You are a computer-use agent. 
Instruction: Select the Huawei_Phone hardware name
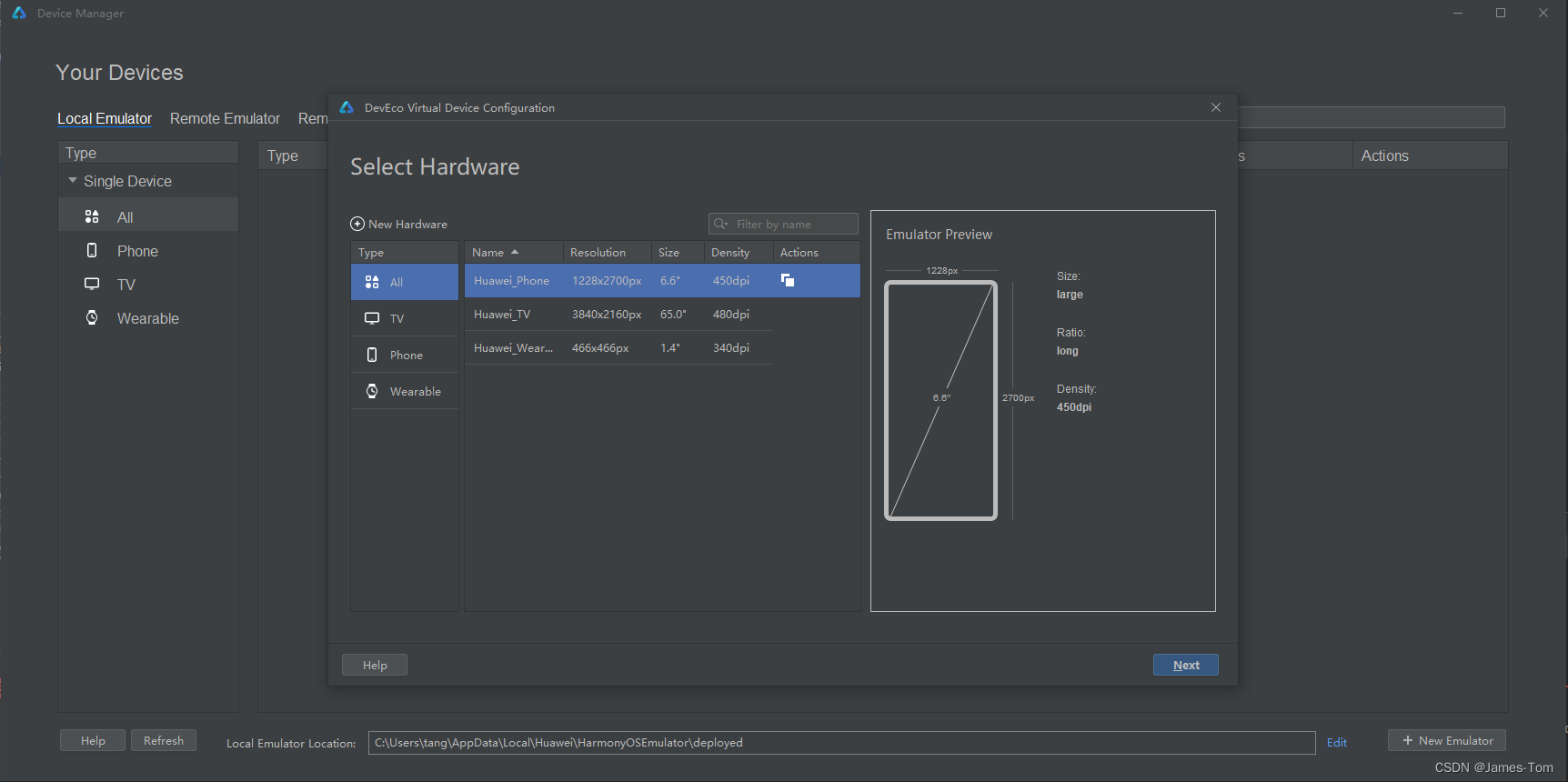point(511,280)
